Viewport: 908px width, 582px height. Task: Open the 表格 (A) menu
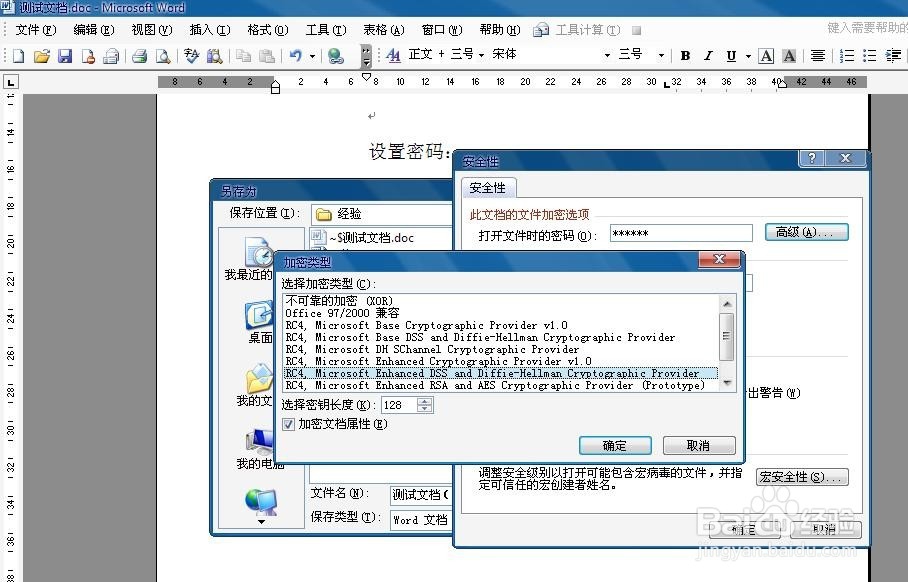(x=383, y=30)
